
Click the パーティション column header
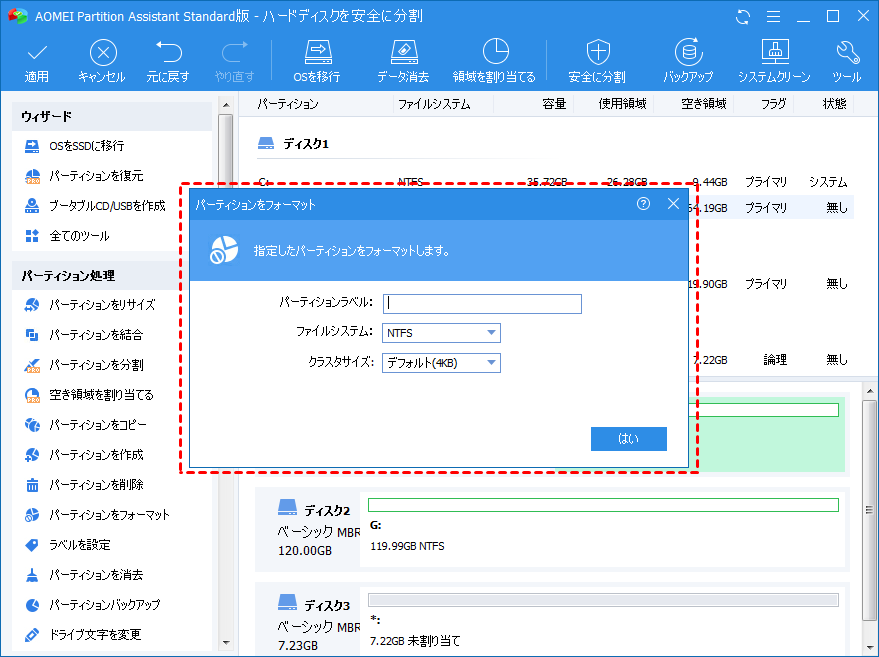[x=288, y=104]
